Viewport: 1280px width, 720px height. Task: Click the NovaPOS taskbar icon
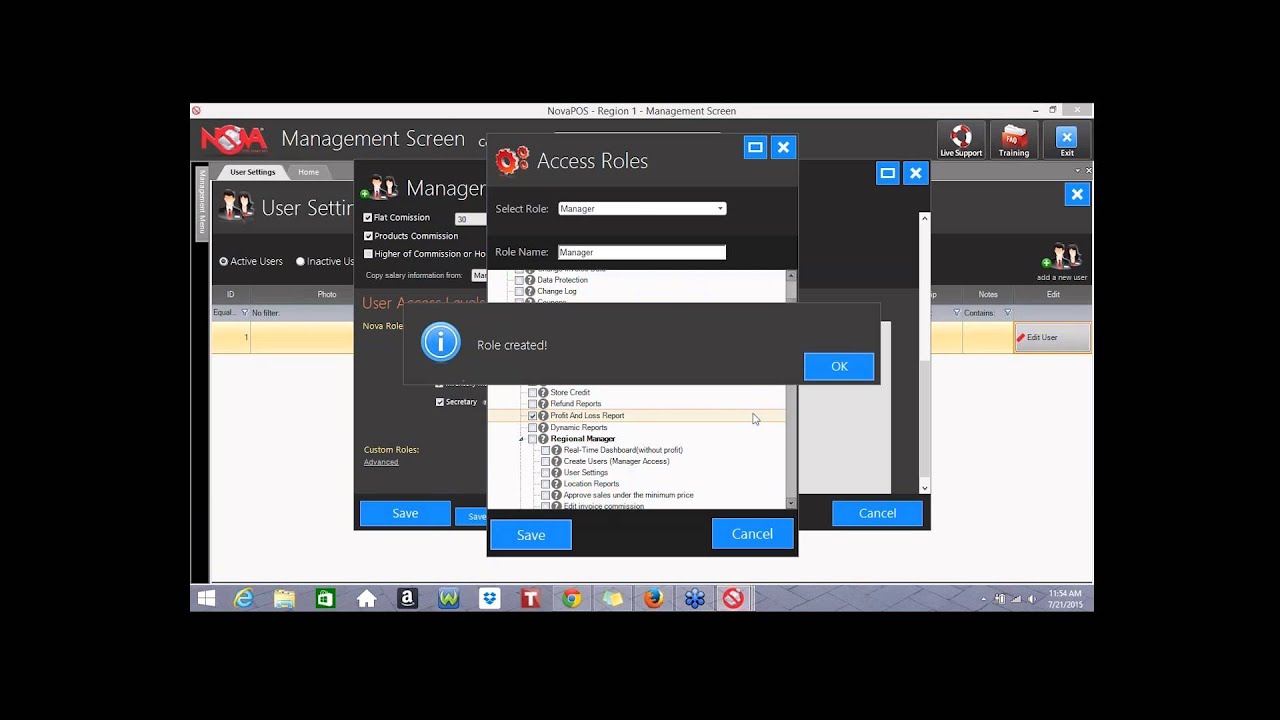point(734,598)
